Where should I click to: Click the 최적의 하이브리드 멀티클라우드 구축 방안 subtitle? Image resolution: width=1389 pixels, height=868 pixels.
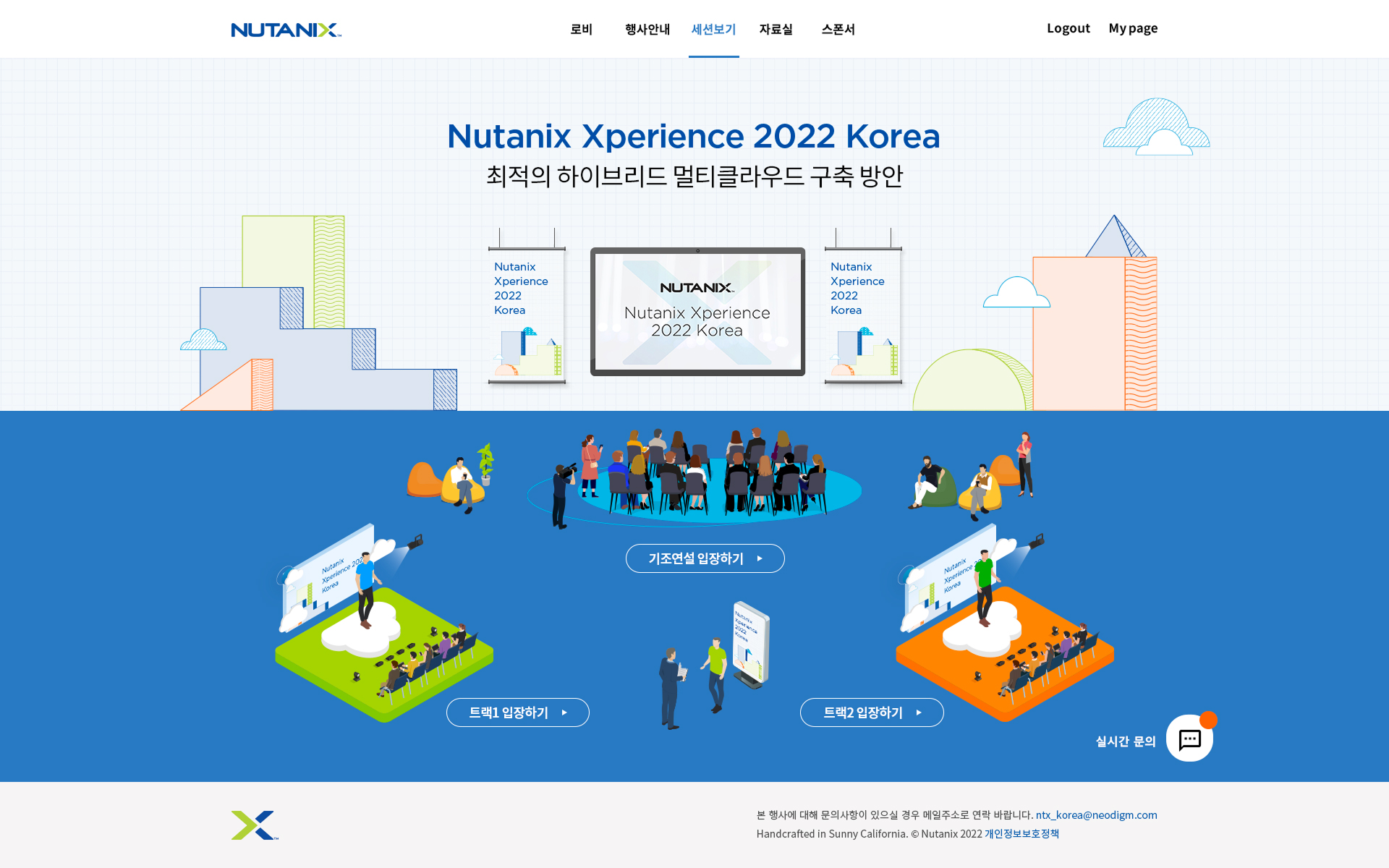(x=694, y=176)
